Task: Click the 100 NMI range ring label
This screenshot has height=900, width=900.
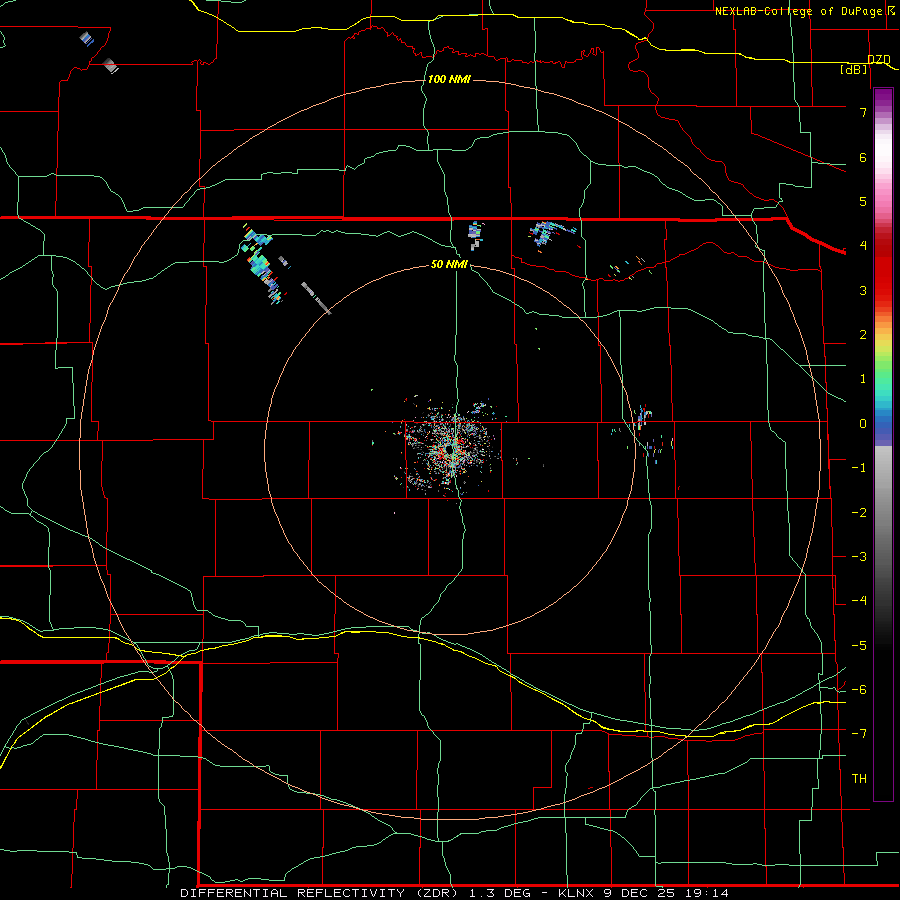Action: tap(449, 79)
